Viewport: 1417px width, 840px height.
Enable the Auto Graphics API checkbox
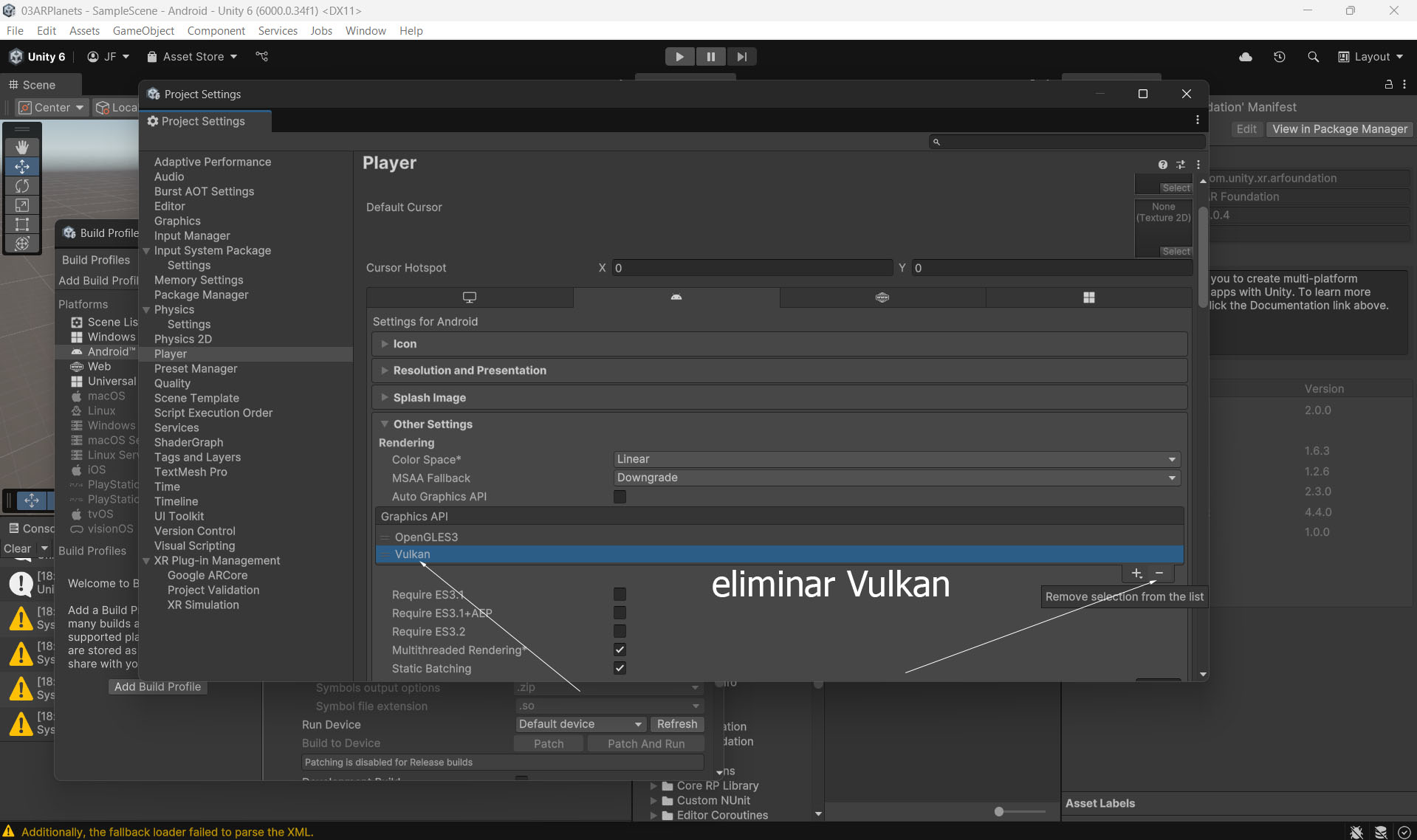click(x=620, y=497)
